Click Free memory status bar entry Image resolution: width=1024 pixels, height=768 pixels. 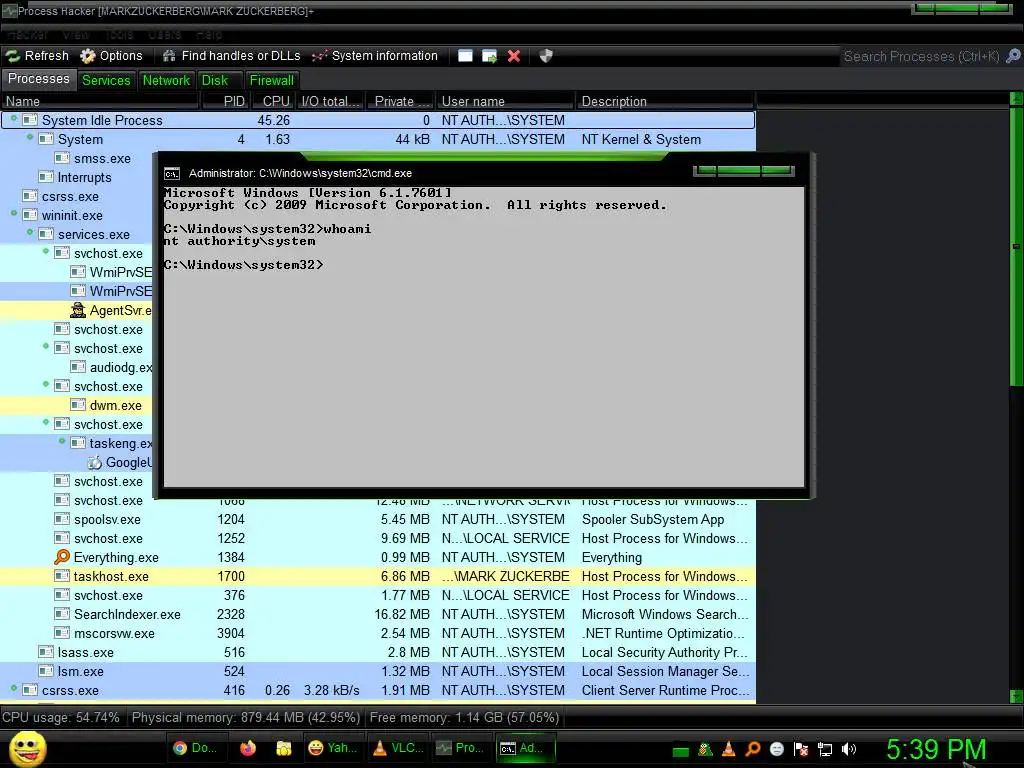tap(464, 718)
